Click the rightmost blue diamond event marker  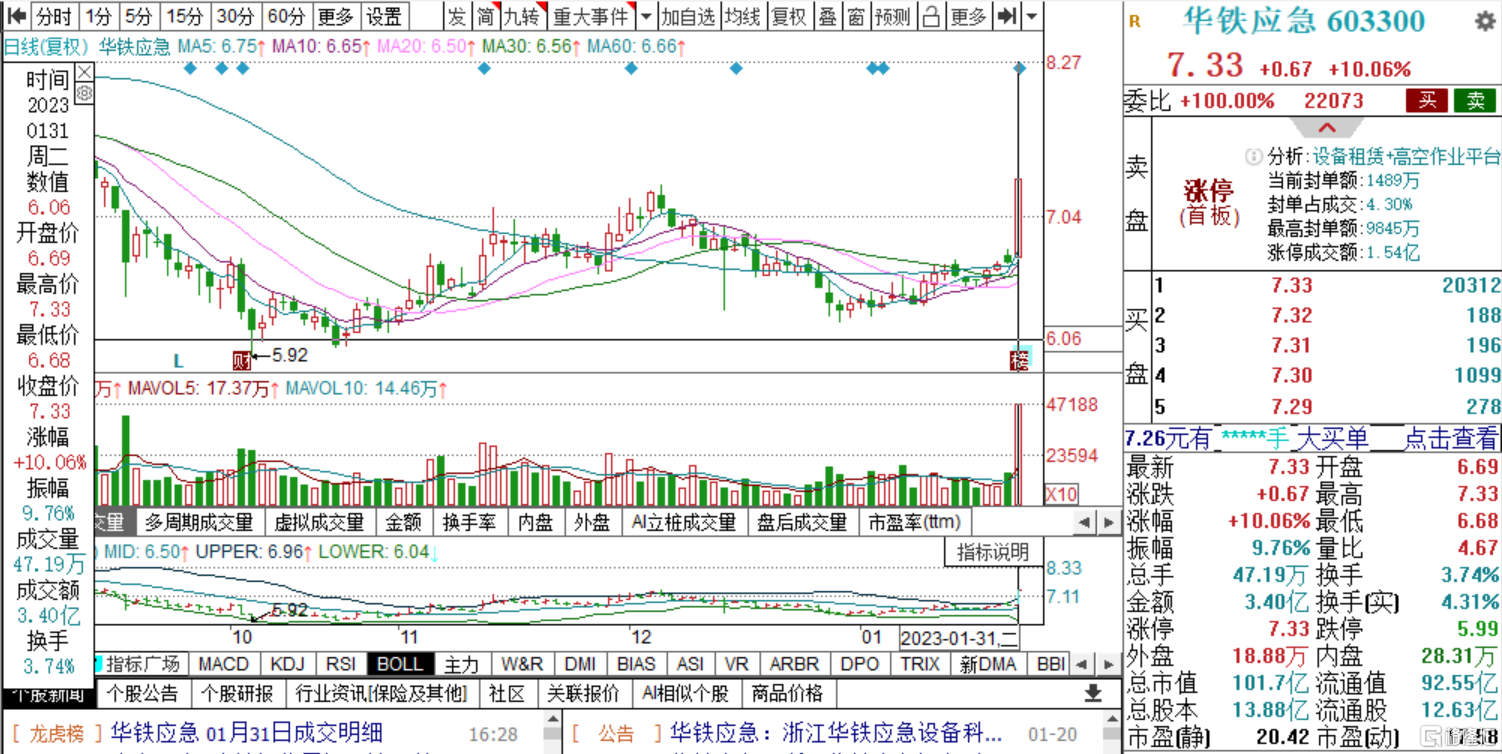pyautogui.click(x=1019, y=68)
